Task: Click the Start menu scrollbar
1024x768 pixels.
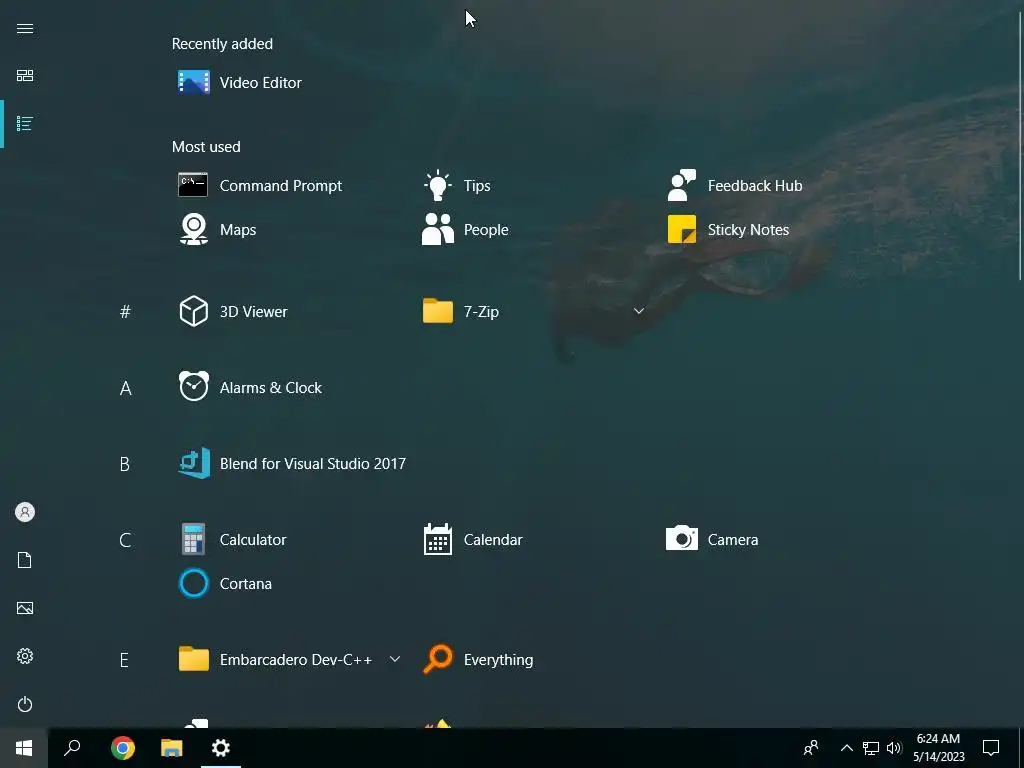Action: [x=1020, y=147]
